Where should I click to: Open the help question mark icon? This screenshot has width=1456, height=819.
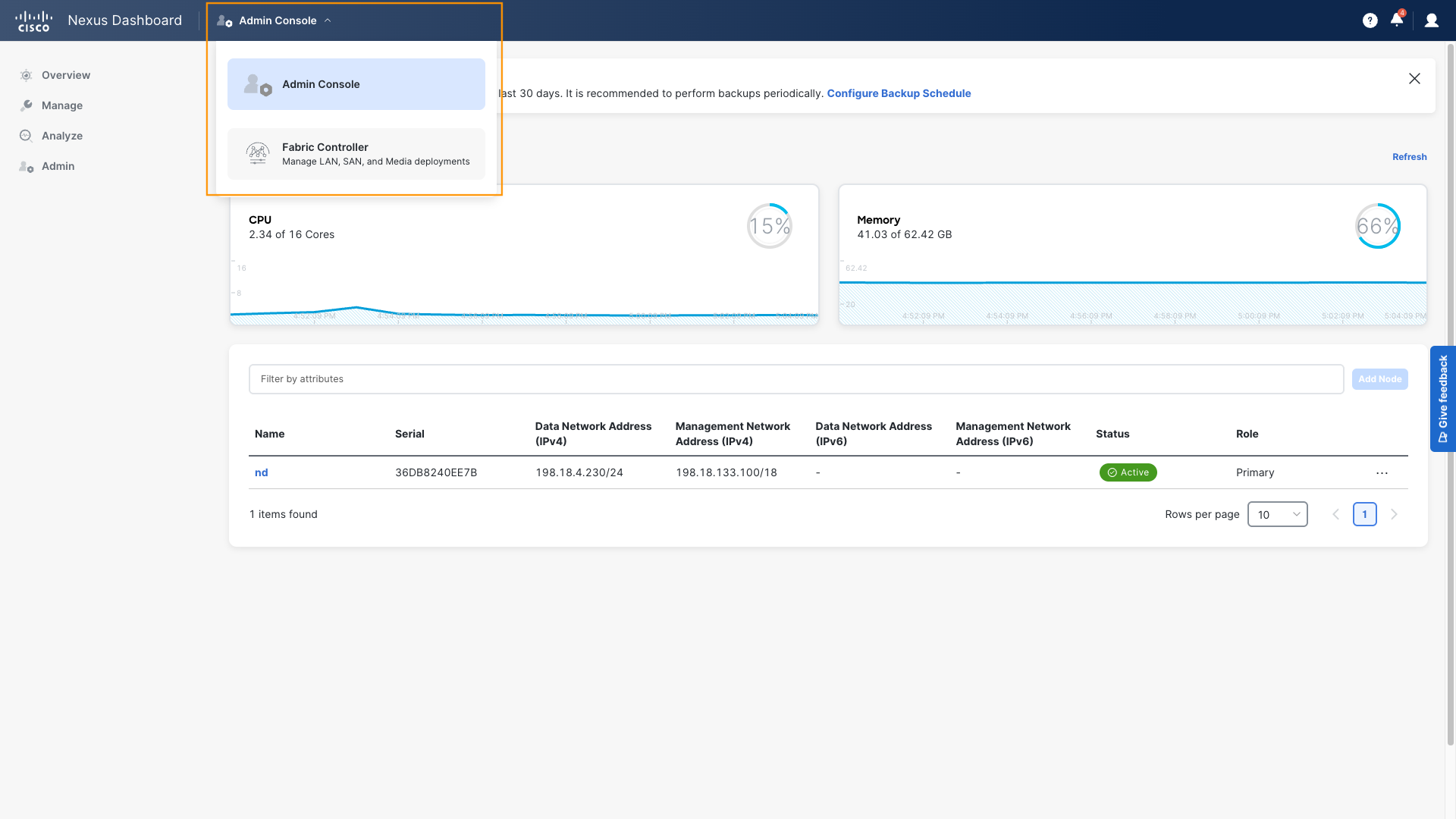[x=1370, y=20]
